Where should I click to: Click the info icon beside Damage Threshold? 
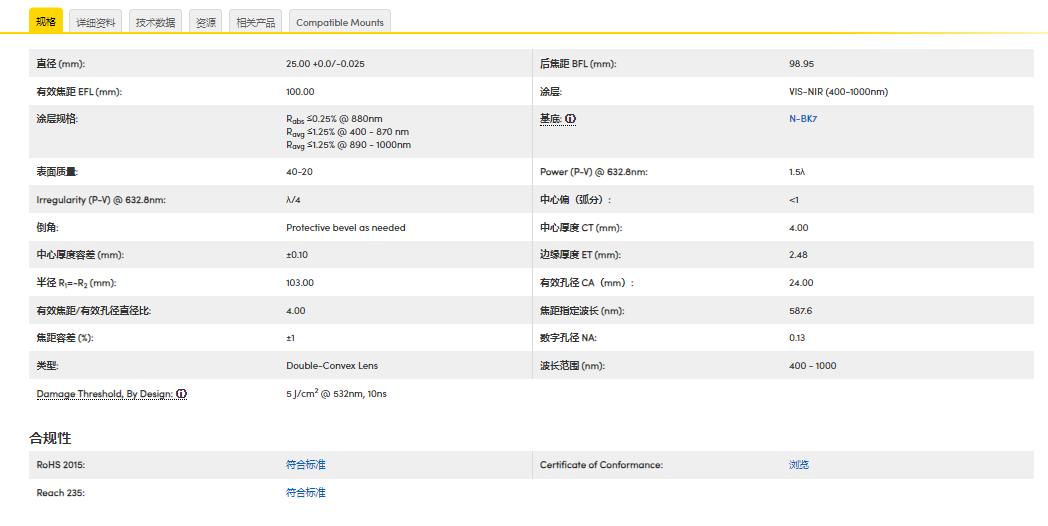[x=181, y=394]
